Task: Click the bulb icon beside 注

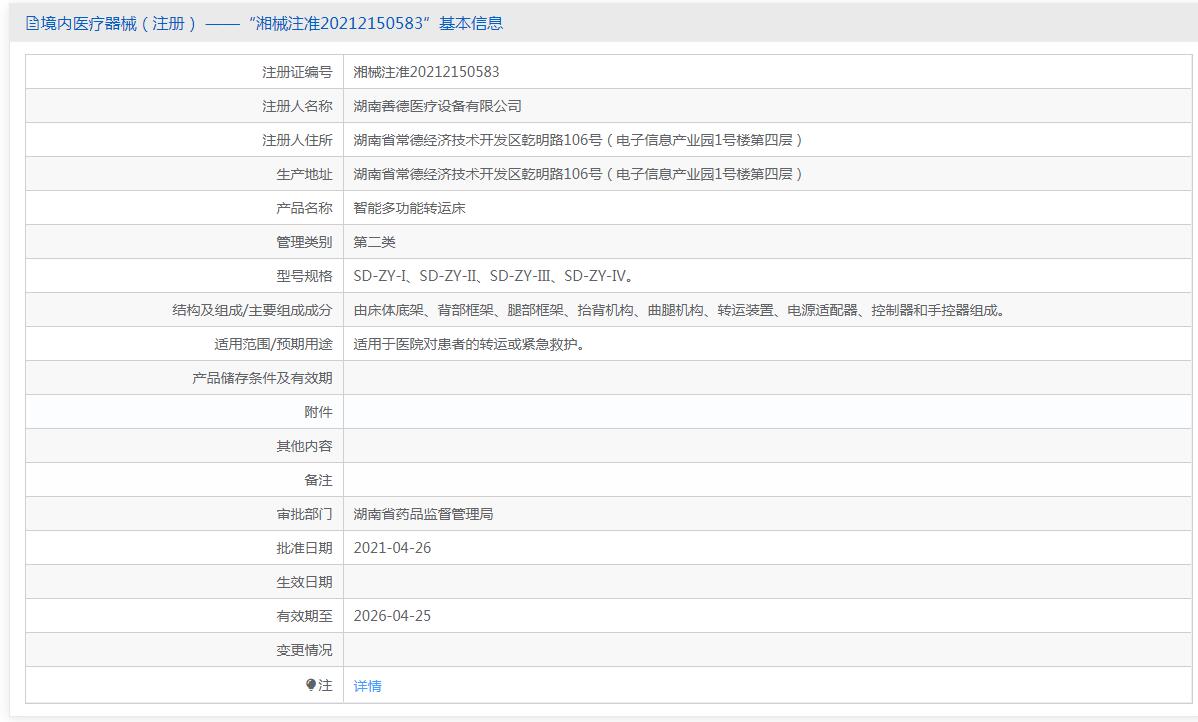Action: tap(311, 685)
